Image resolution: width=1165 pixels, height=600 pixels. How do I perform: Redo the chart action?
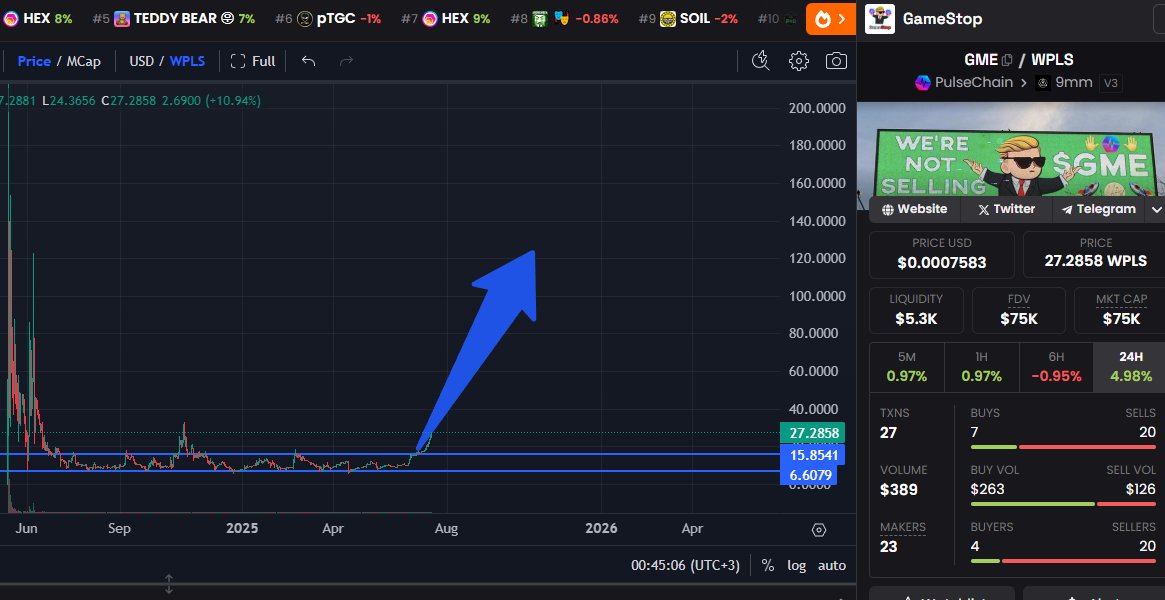pyautogui.click(x=345, y=61)
